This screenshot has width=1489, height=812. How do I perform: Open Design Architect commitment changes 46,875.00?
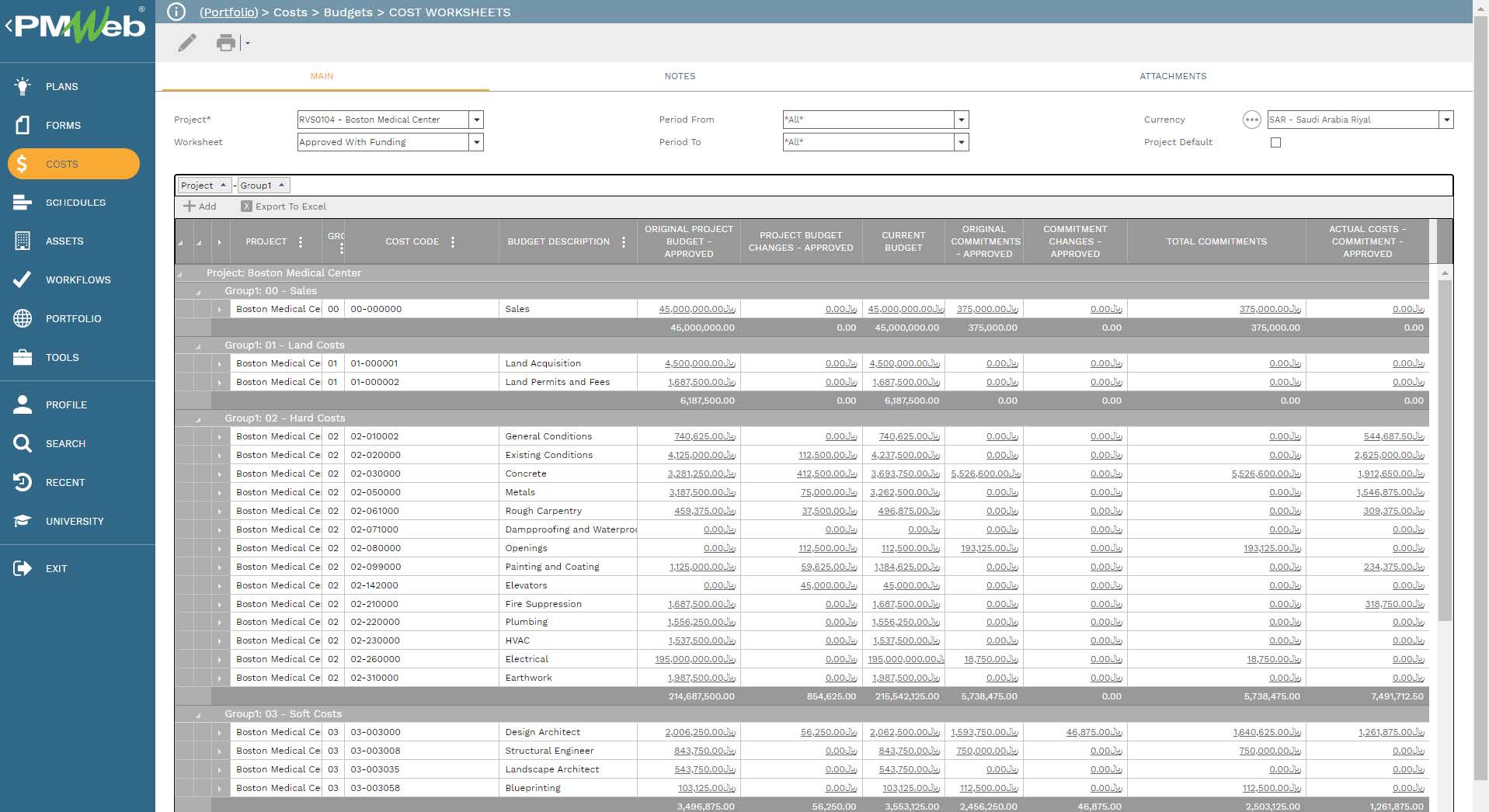(1094, 732)
